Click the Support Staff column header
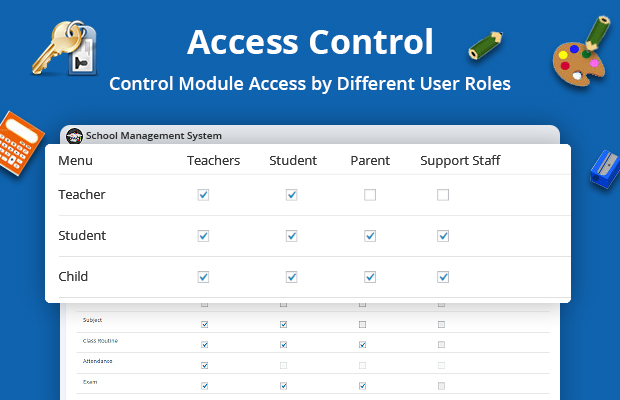 (x=460, y=160)
